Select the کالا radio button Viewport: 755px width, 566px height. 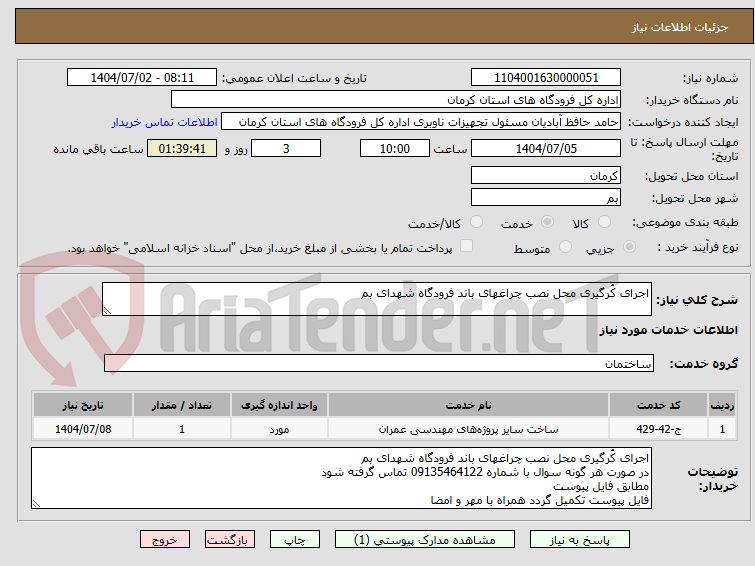coord(604,222)
